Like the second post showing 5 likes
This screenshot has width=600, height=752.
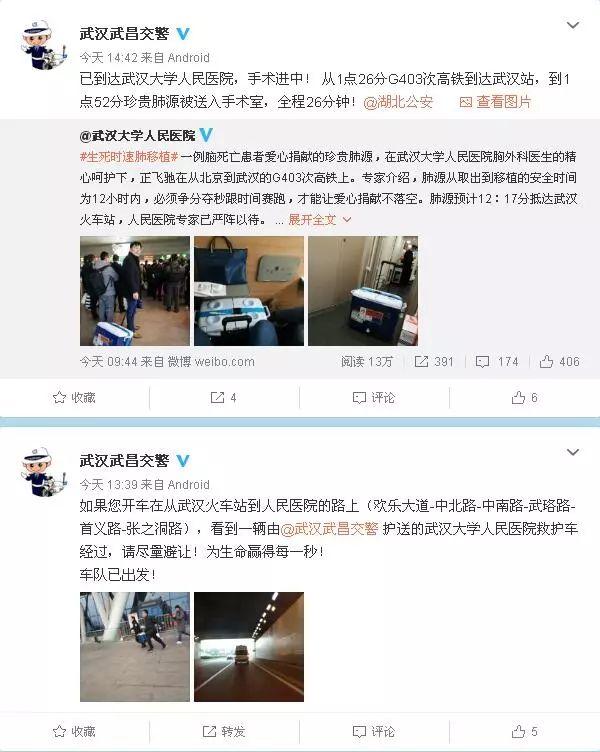tap(524, 731)
